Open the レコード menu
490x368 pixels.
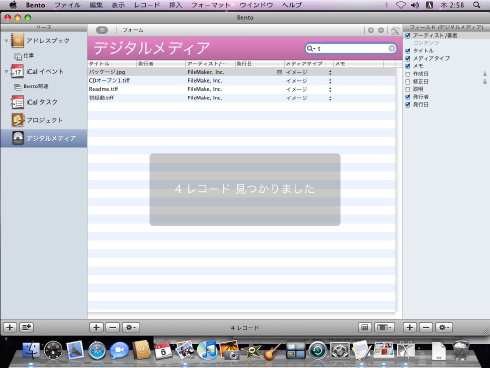coord(147,5)
